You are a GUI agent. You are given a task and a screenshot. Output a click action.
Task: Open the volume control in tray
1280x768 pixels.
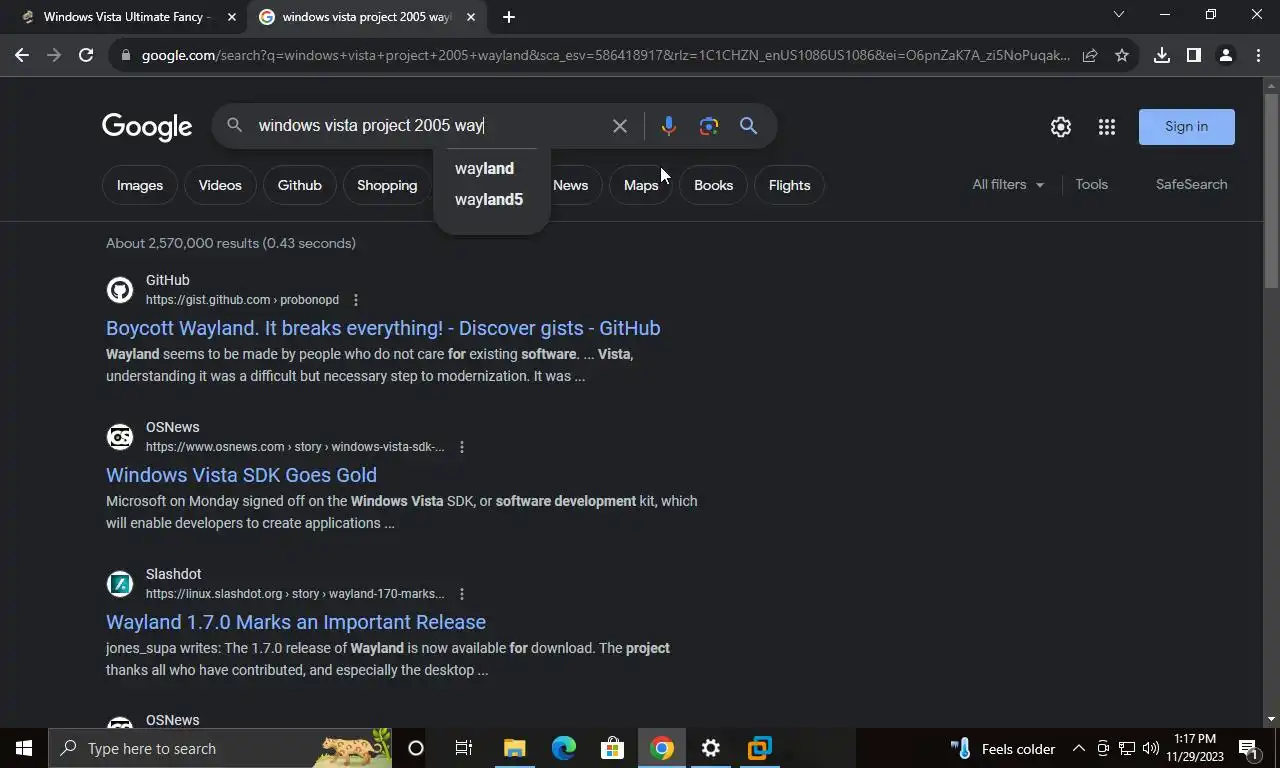(1150, 748)
